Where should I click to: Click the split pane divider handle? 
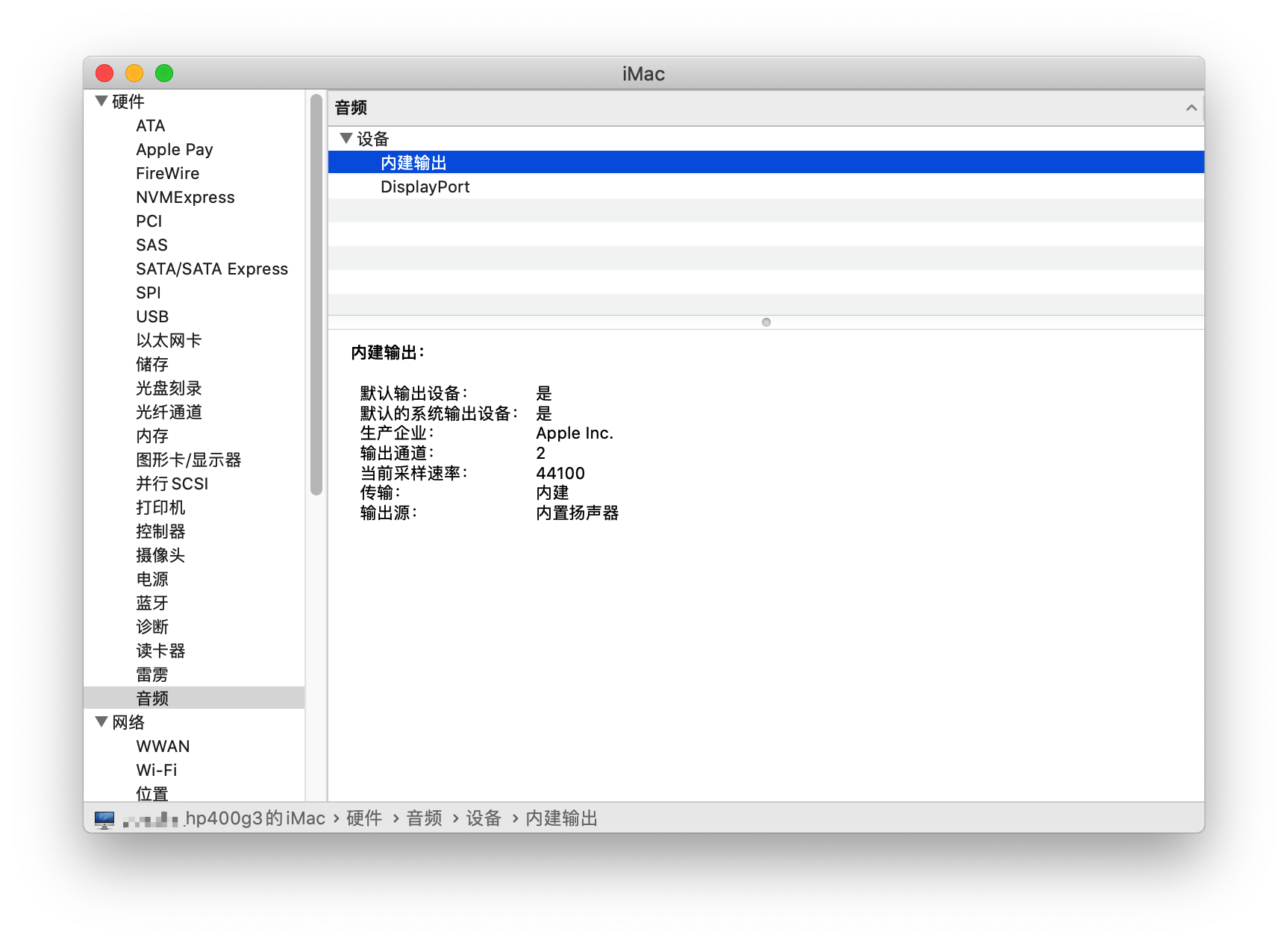coord(766,322)
